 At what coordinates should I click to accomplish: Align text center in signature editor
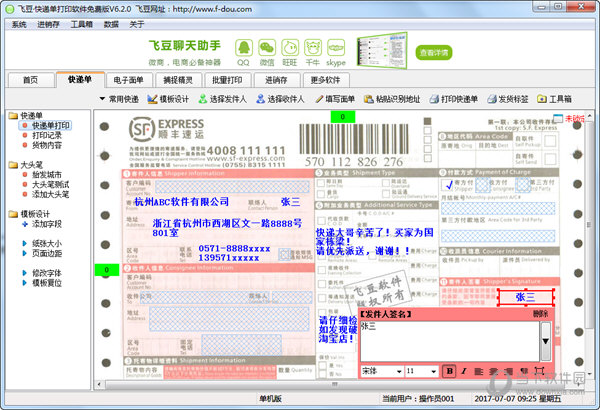point(494,371)
